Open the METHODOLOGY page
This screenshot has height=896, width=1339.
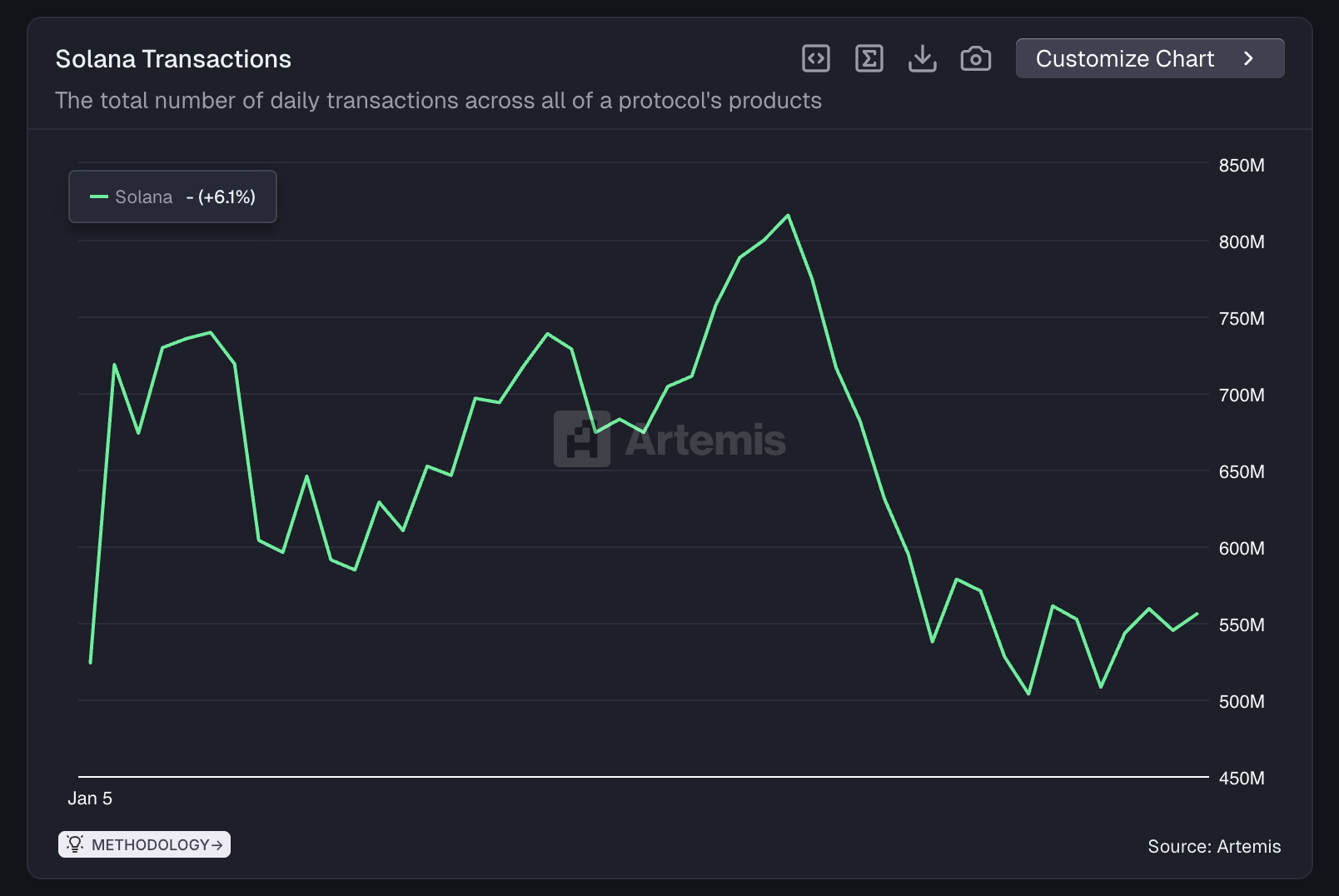coord(144,844)
